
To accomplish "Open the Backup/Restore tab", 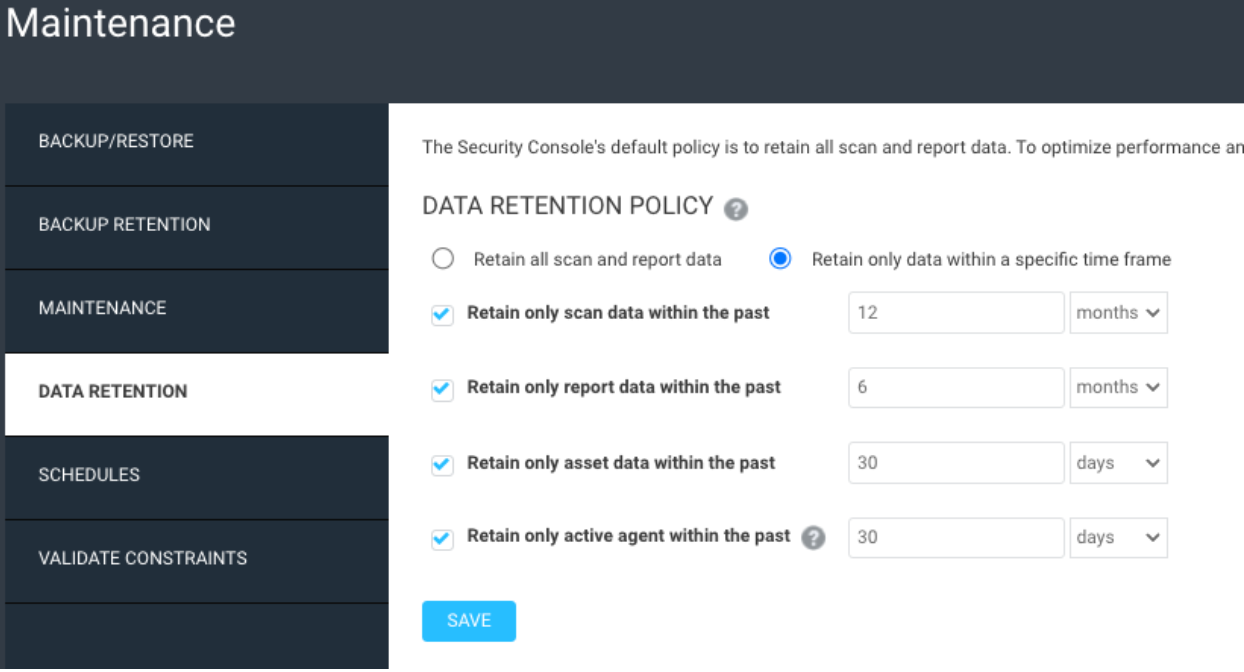I will point(196,142).
